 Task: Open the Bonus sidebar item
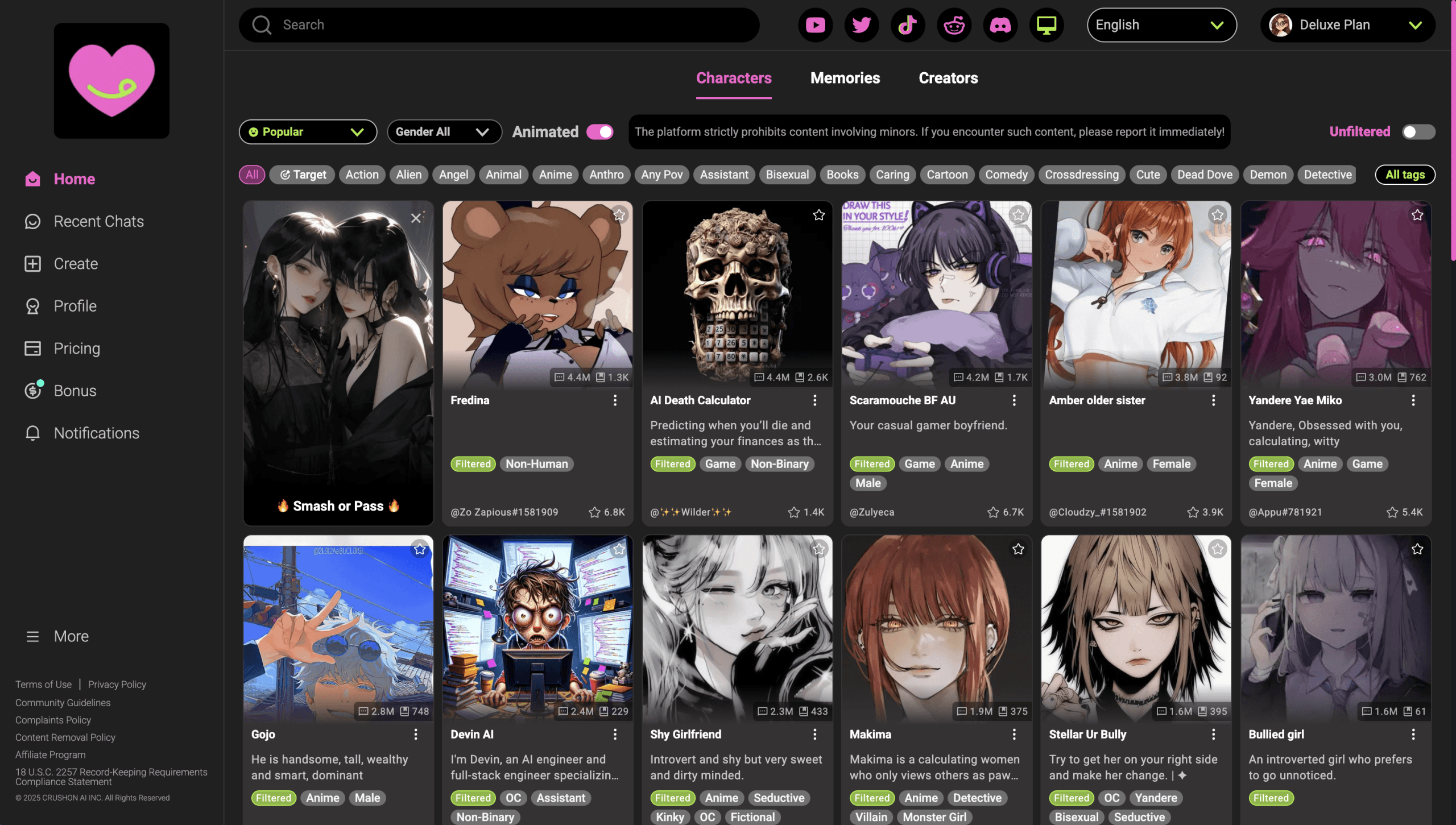(x=61, y=391)
